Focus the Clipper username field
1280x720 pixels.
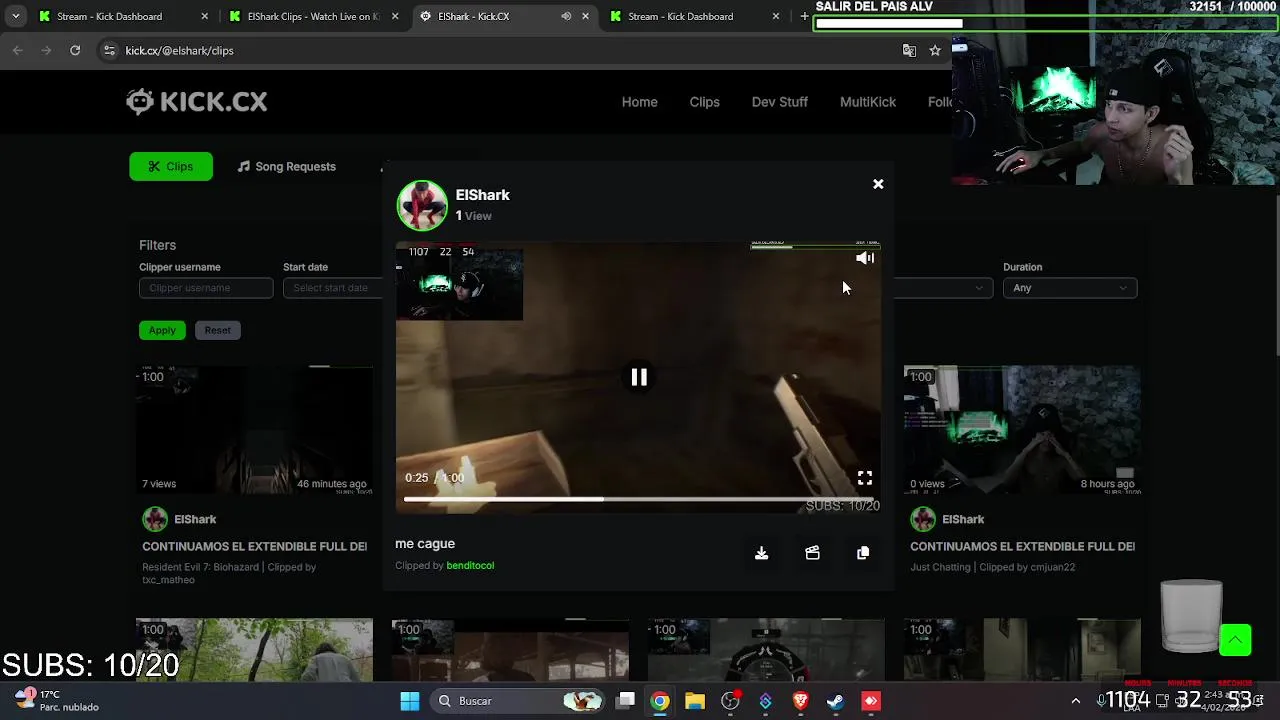206,288
